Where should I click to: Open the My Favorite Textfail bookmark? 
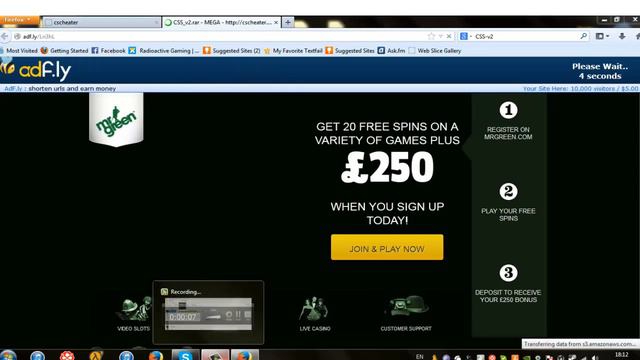[x=293, y=51]
